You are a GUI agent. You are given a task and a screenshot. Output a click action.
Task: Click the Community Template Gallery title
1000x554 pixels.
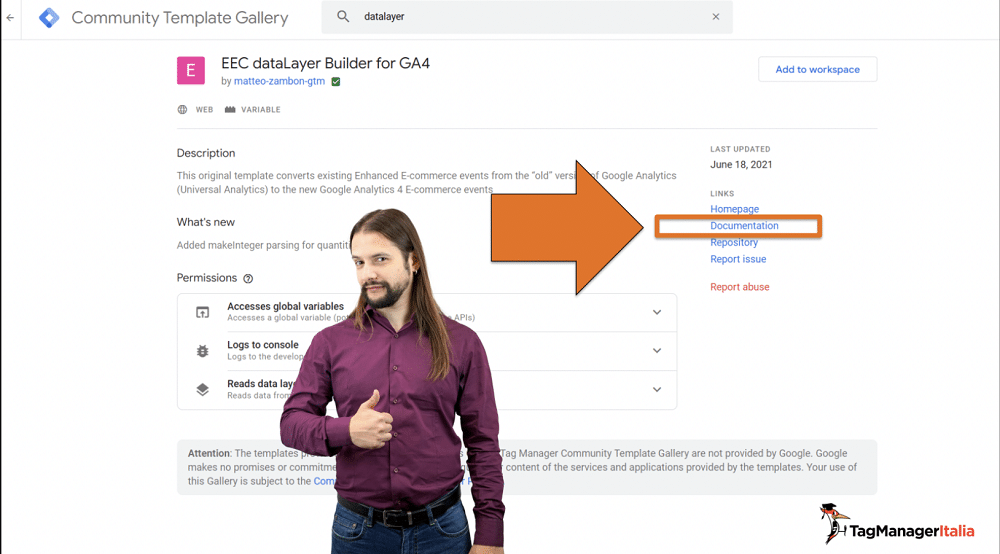(180, 18)
